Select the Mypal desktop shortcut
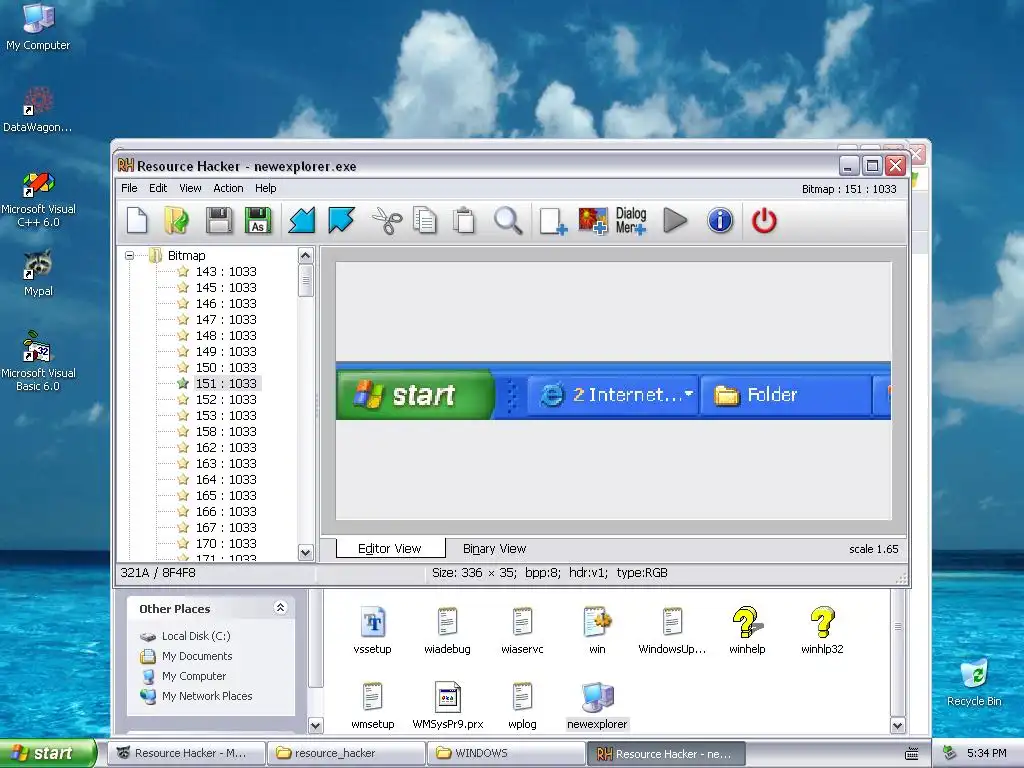The width and height of the screenshot is (1024, 768). point(38,273)
